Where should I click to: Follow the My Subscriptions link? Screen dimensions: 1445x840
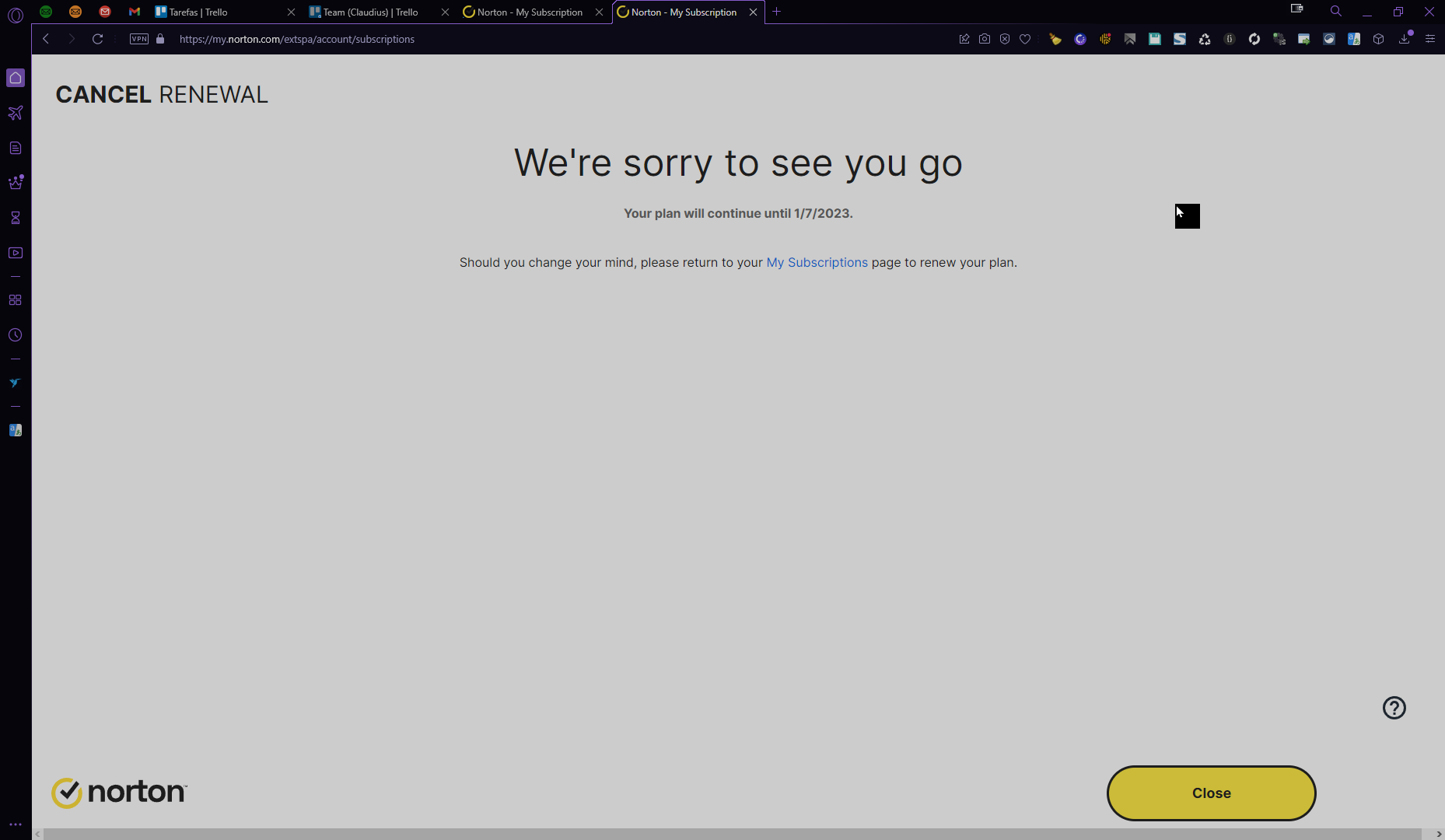817,263
